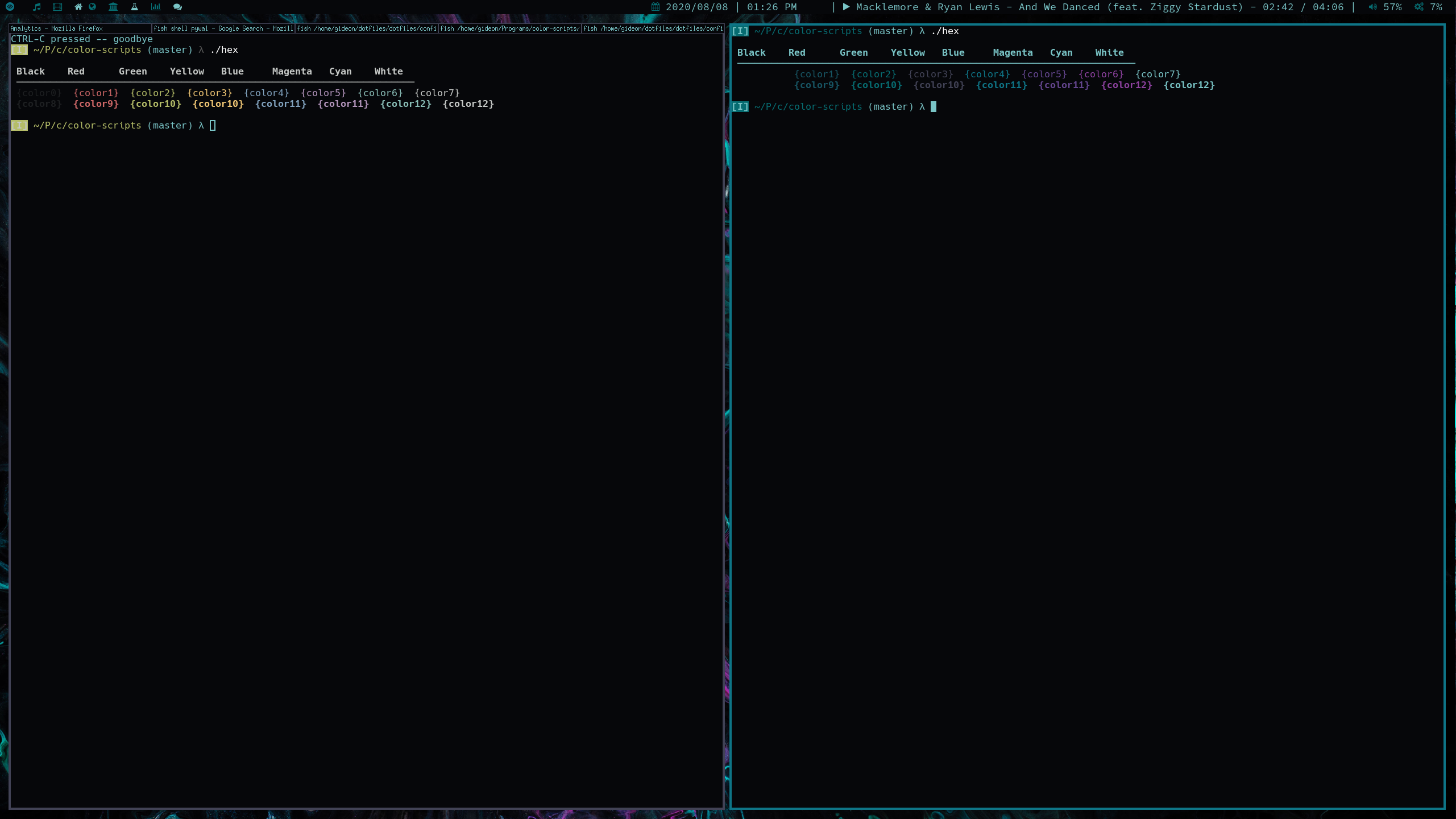Image resolution: width=1456 pixels, height=819 pixels.
Task: Click the film reel icon in polybar
Action: pyautogui.click(x=57, y=7)
